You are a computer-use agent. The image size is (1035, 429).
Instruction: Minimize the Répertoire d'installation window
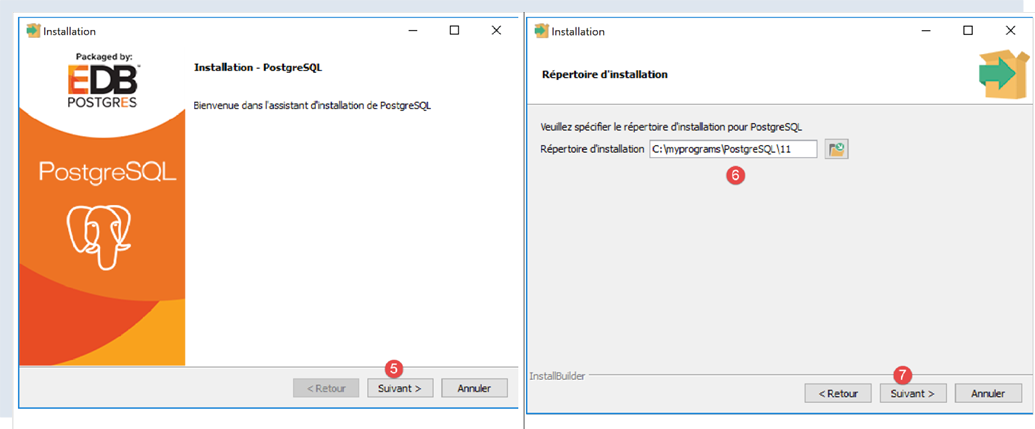click(x=926, y=31)
